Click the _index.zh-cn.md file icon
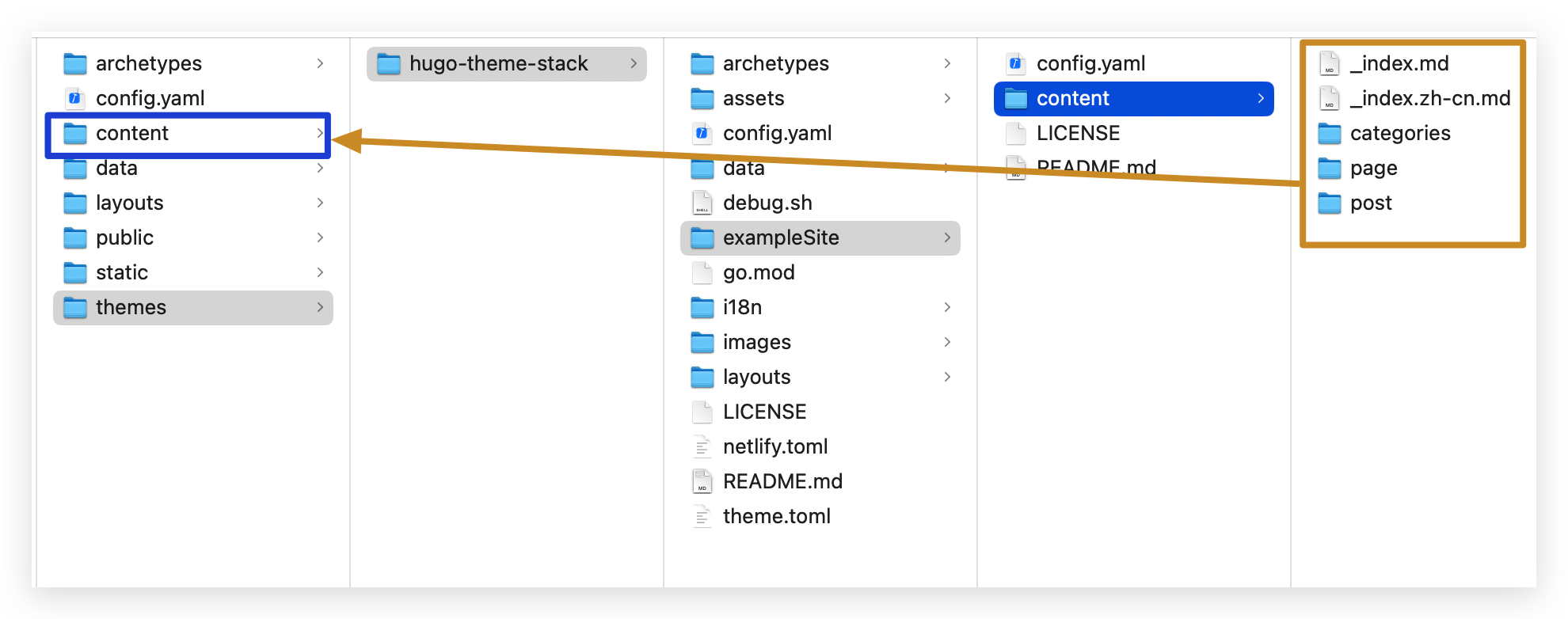The height and width of the screenshot is (619, 1568). pyautogui.click(x=1329, y=98)
